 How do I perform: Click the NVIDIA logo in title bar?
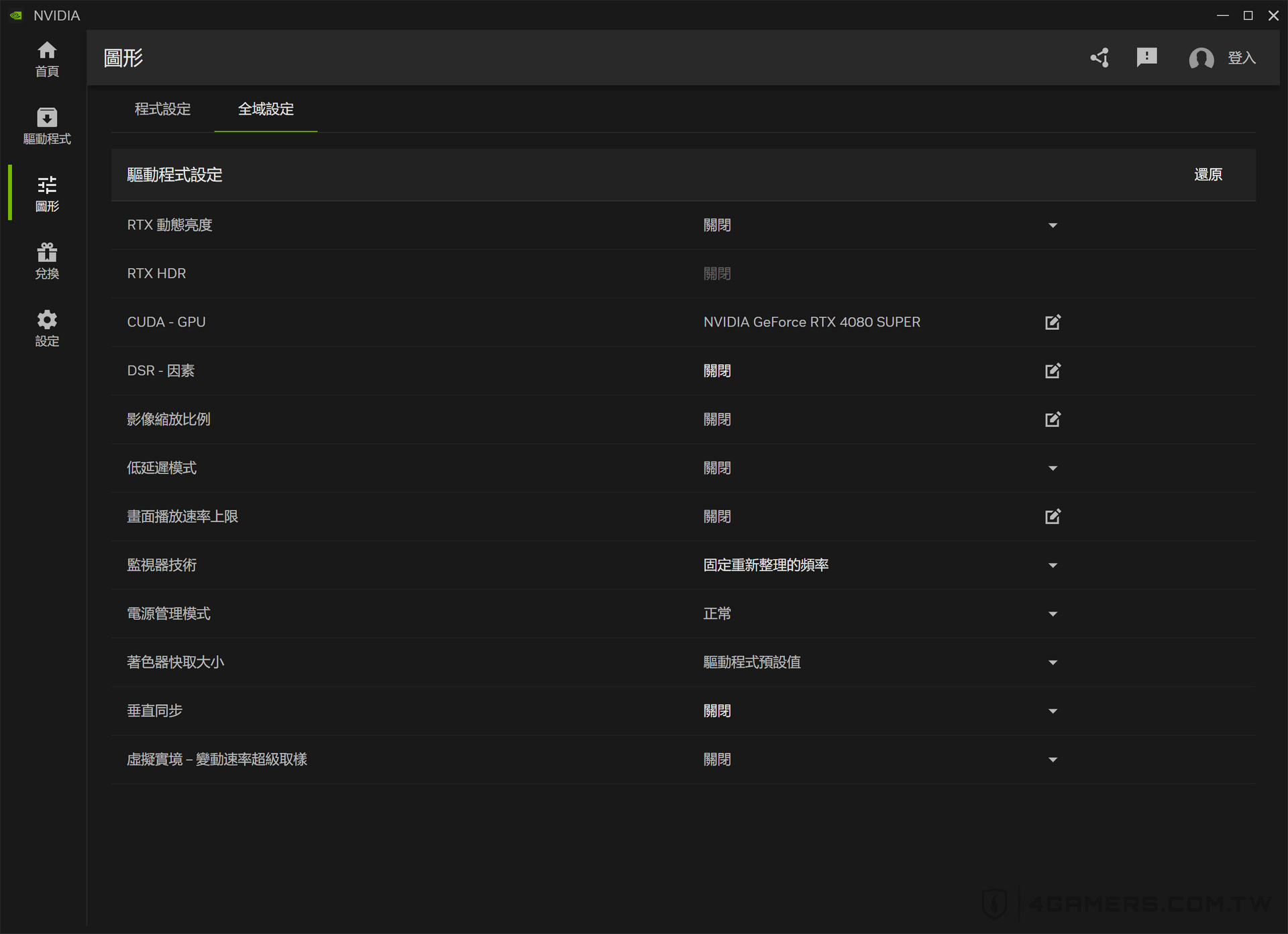(x=16, y=15)
